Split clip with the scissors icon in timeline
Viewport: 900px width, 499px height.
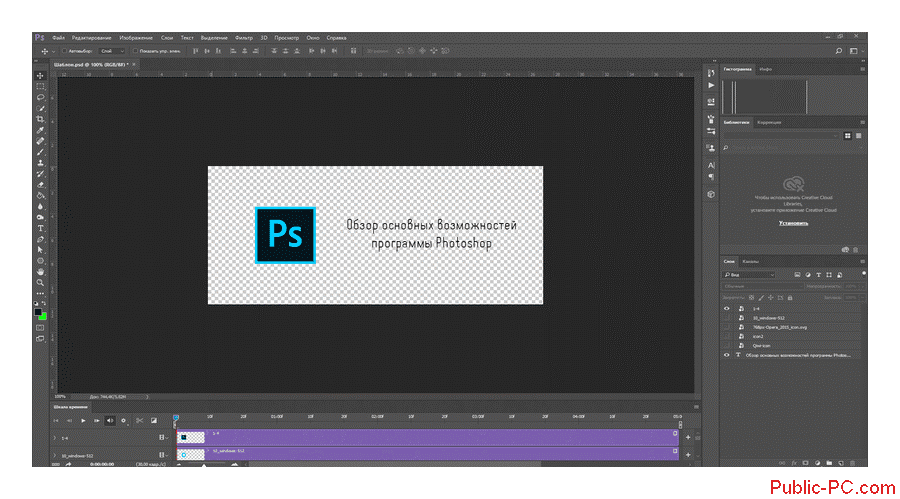139,420
